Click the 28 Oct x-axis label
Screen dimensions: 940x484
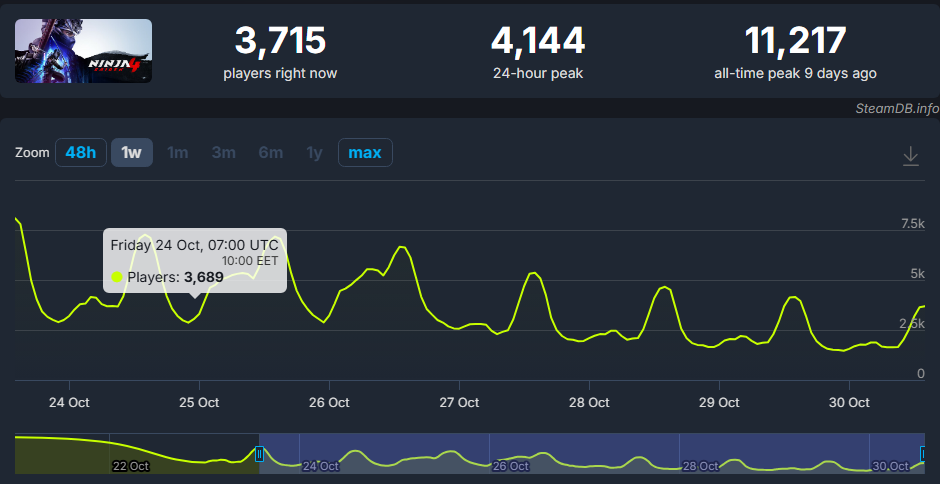(x=589, y=402)
